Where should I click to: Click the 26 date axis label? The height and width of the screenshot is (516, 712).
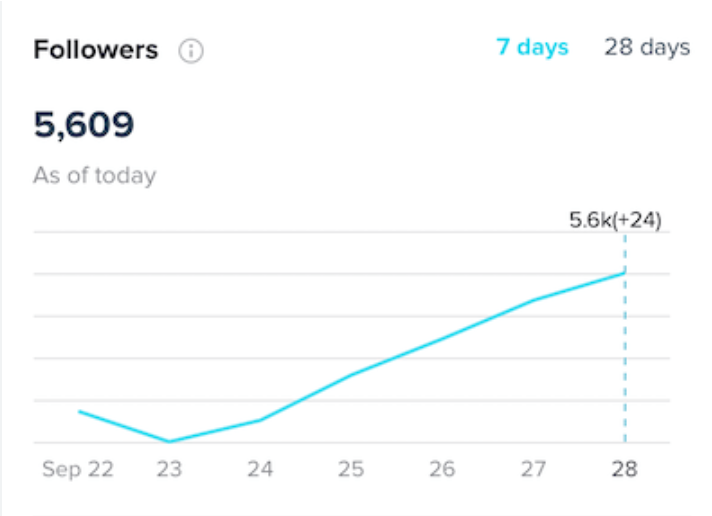click(x=442, y=469)
